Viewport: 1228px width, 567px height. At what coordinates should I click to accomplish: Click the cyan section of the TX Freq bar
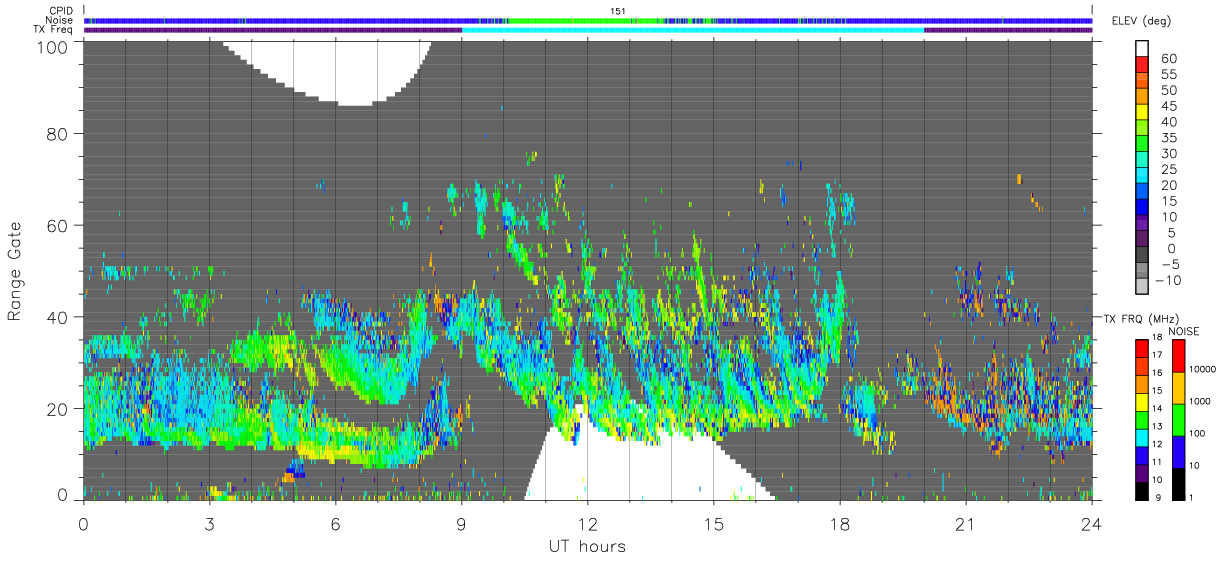point(693,30)
